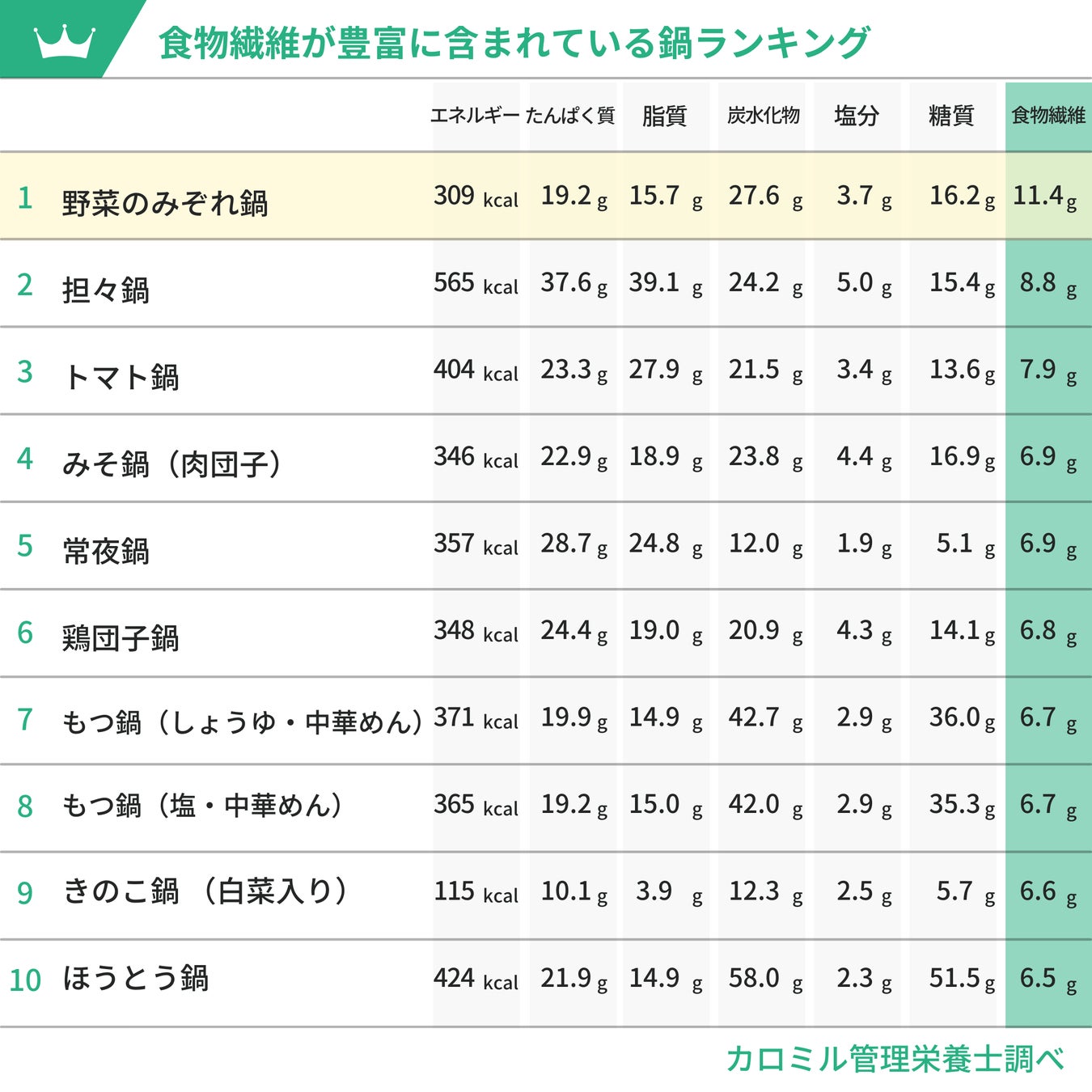
Task: Select the エネルギー column header
Action: [475, 116]
